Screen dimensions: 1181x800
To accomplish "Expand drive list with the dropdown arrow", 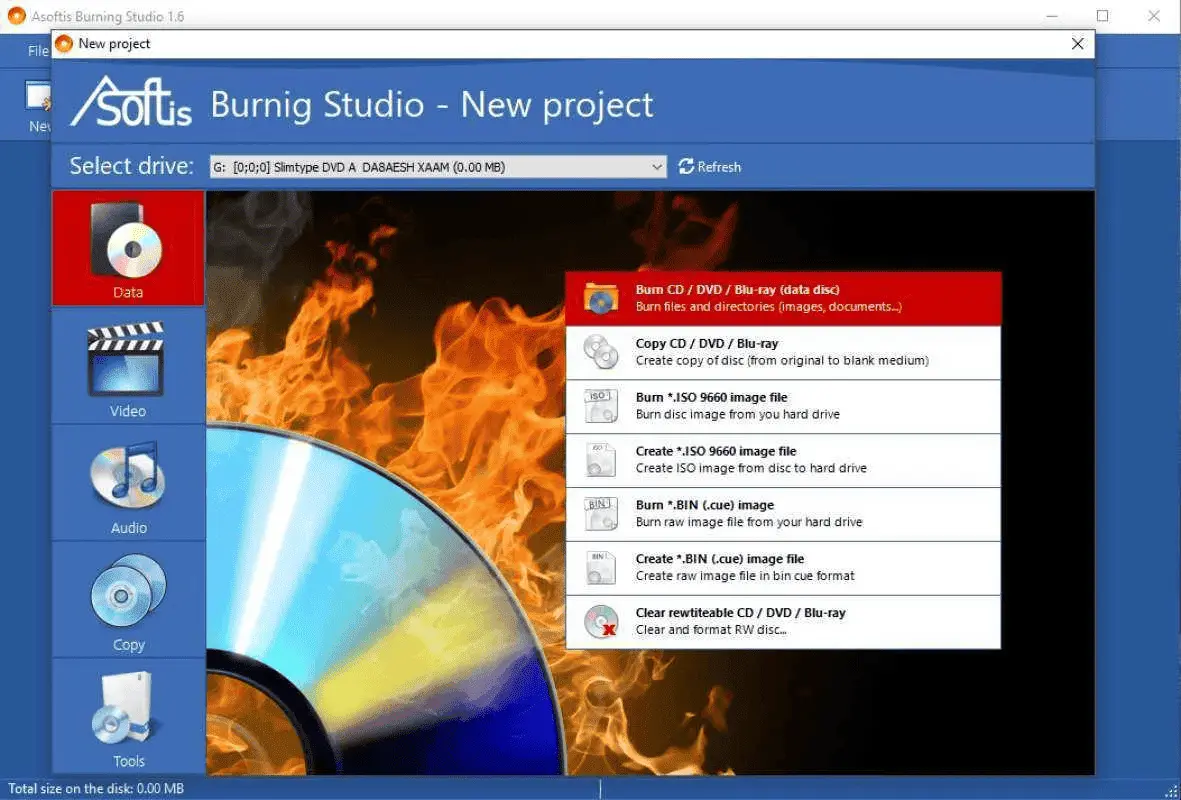I will click(657, 166).
